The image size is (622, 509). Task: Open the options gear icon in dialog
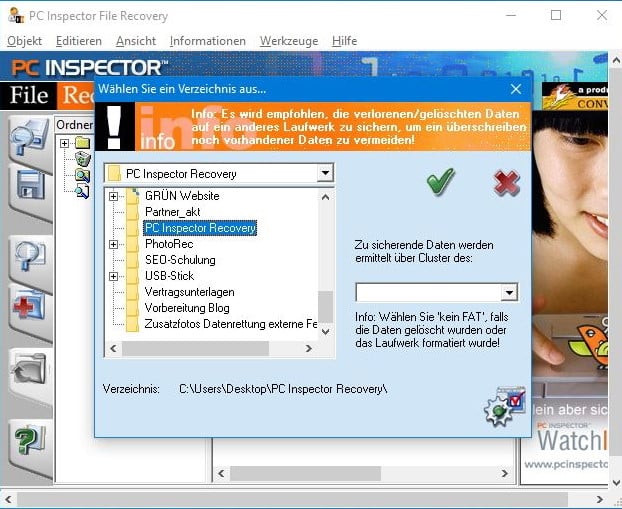click(505, 406)
